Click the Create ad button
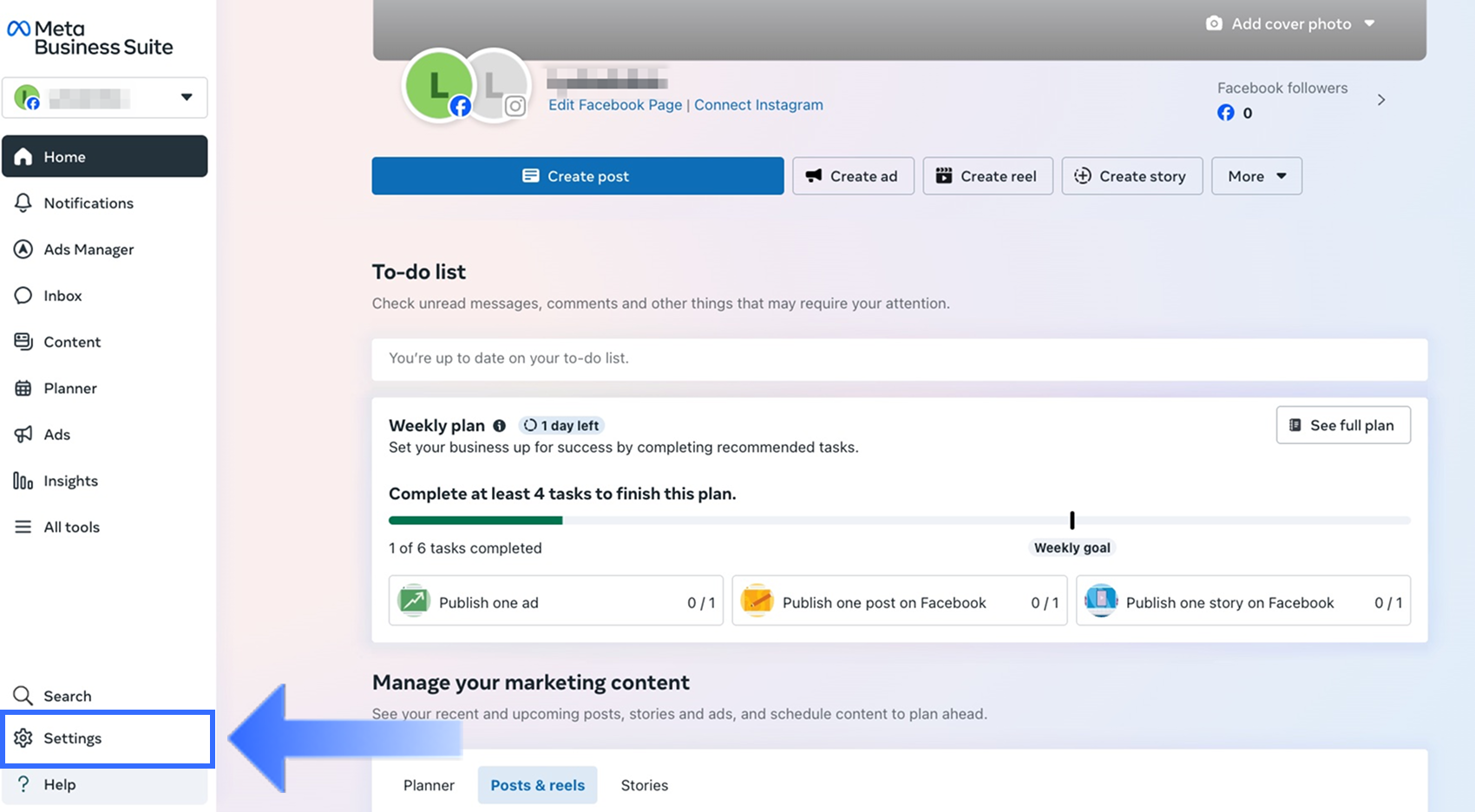 pyautogui.click(x=853, y=176)
